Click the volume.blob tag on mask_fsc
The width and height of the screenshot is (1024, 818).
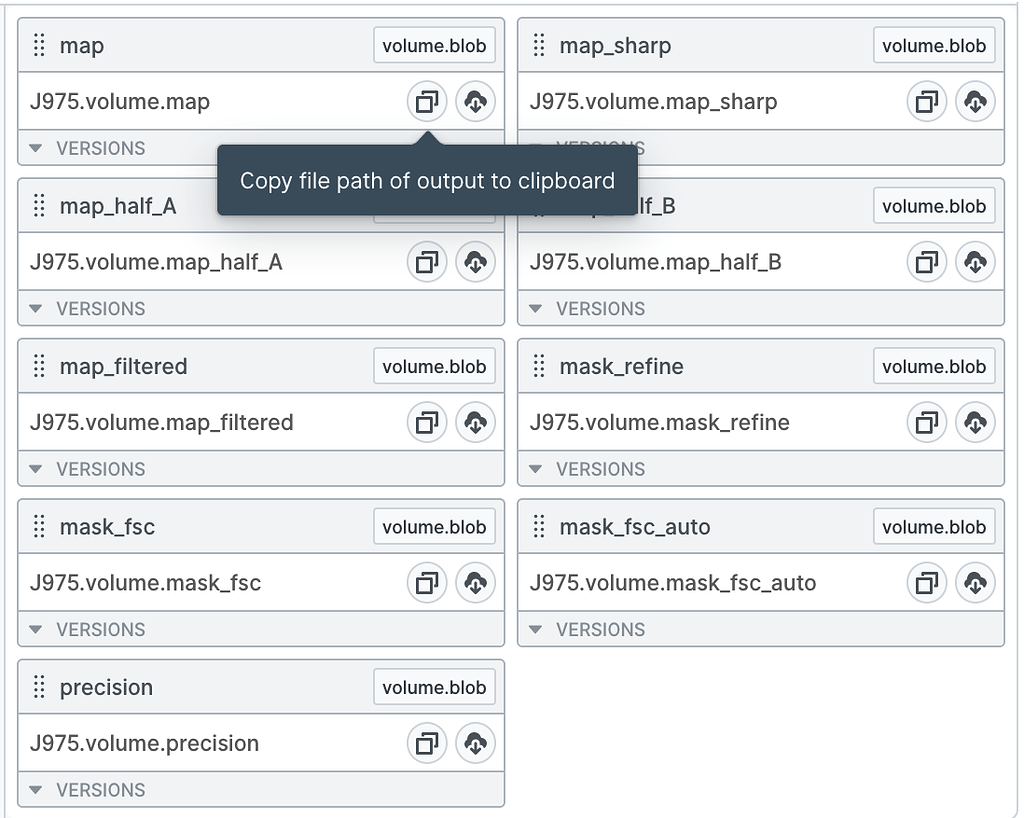[434, 527]
